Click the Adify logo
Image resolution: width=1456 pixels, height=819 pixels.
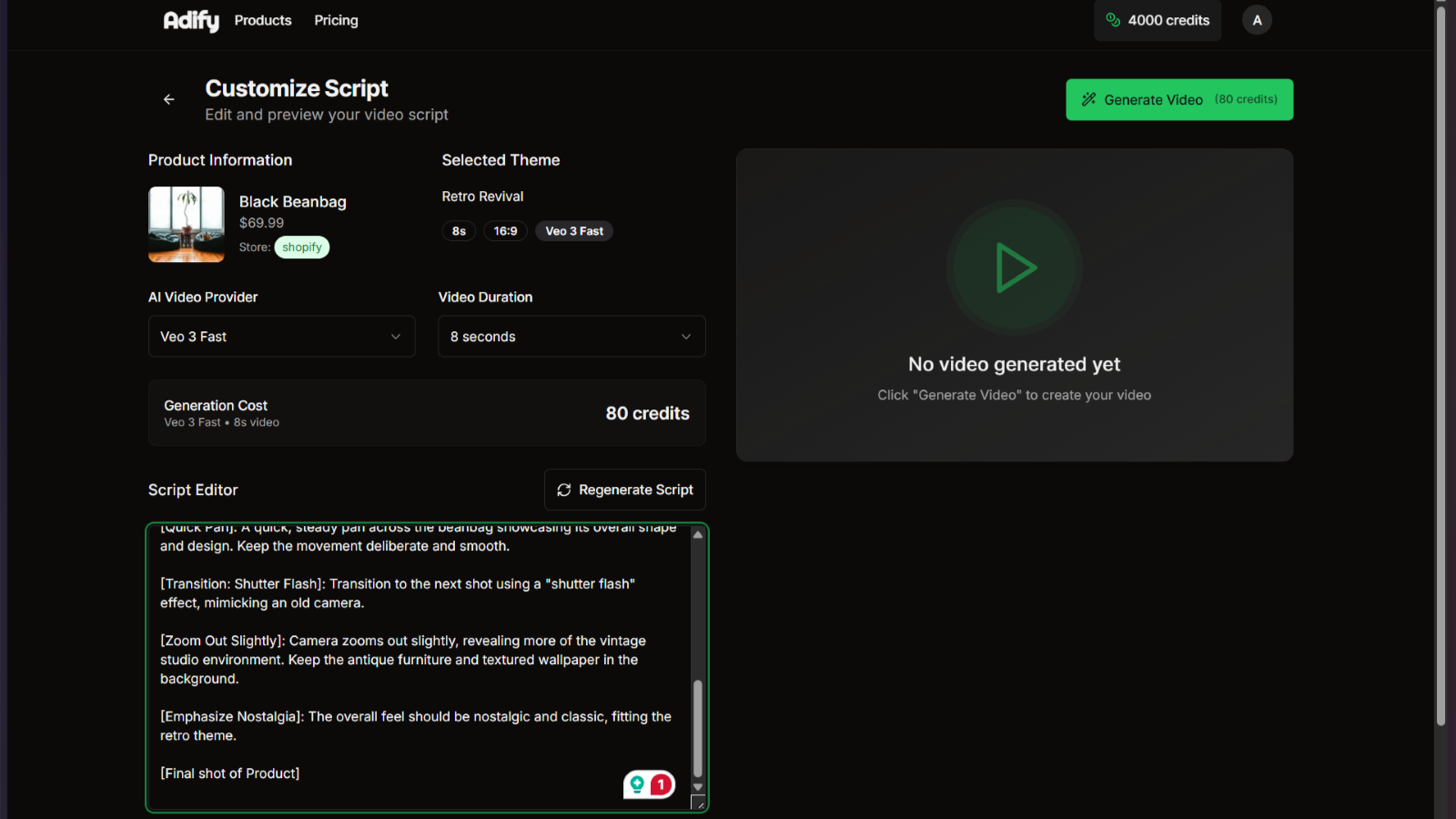click(x=191, y=20)
